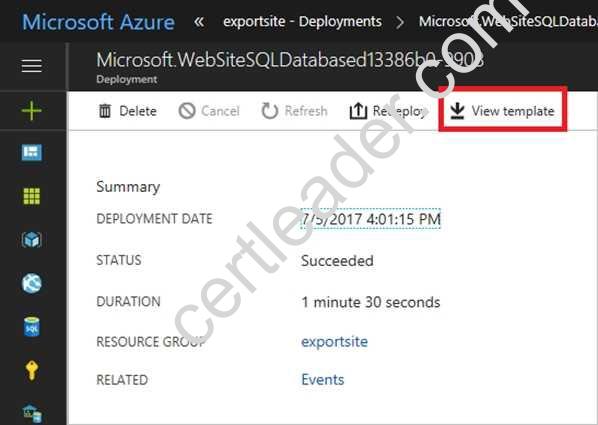The image size is (598, 425).
Task: Click the 1 minute 30 seconds duration
Action: [371, 302]
